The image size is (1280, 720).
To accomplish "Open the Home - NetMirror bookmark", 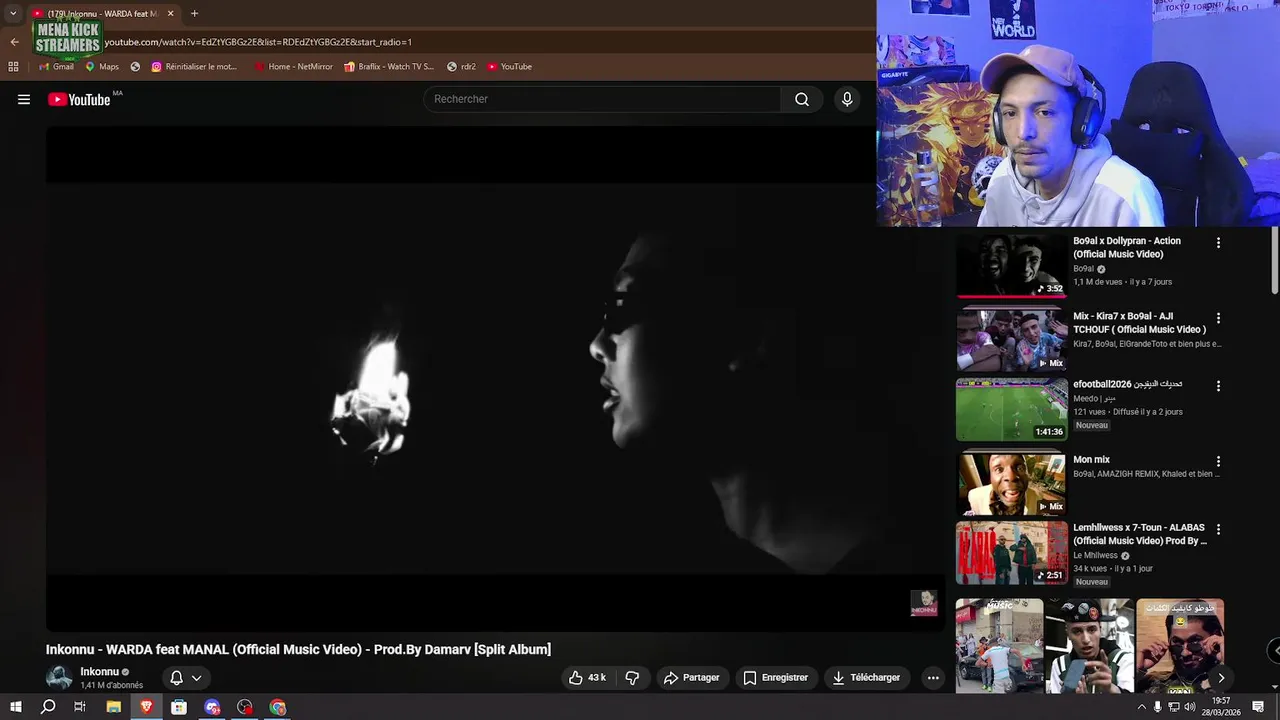I will 293,67.
